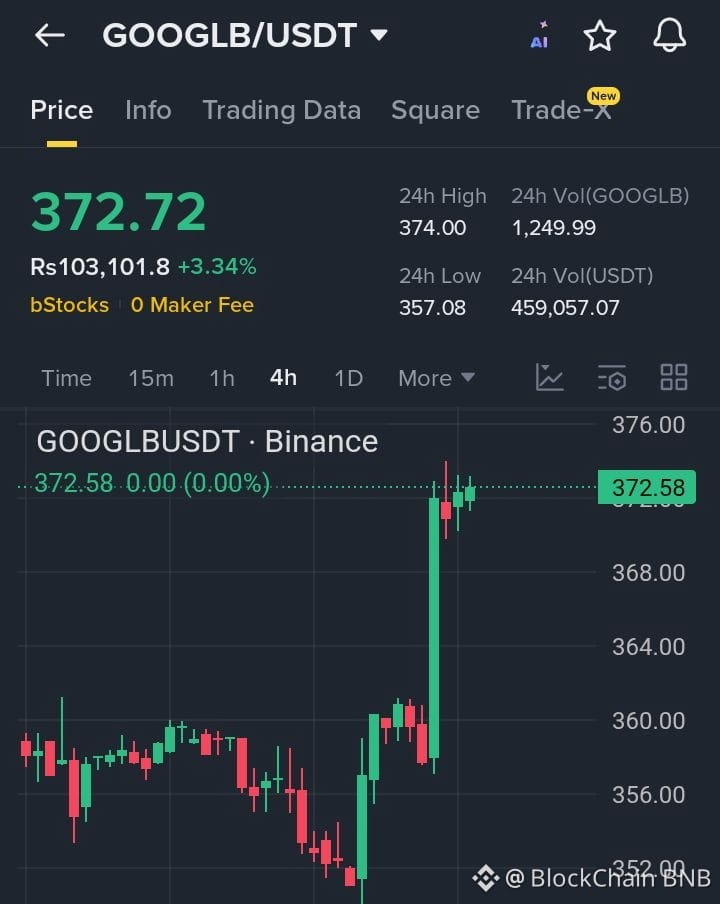This screenshot has height=904, width=720.
Task: Tap the large 372.72 last price
Action: point(118,212)
